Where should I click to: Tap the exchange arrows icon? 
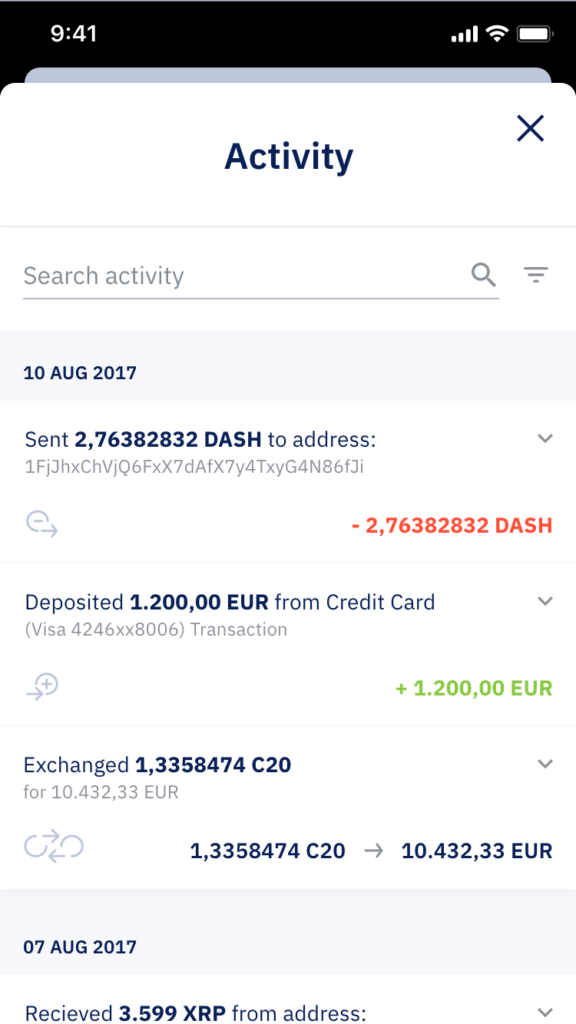coord(54,846)
